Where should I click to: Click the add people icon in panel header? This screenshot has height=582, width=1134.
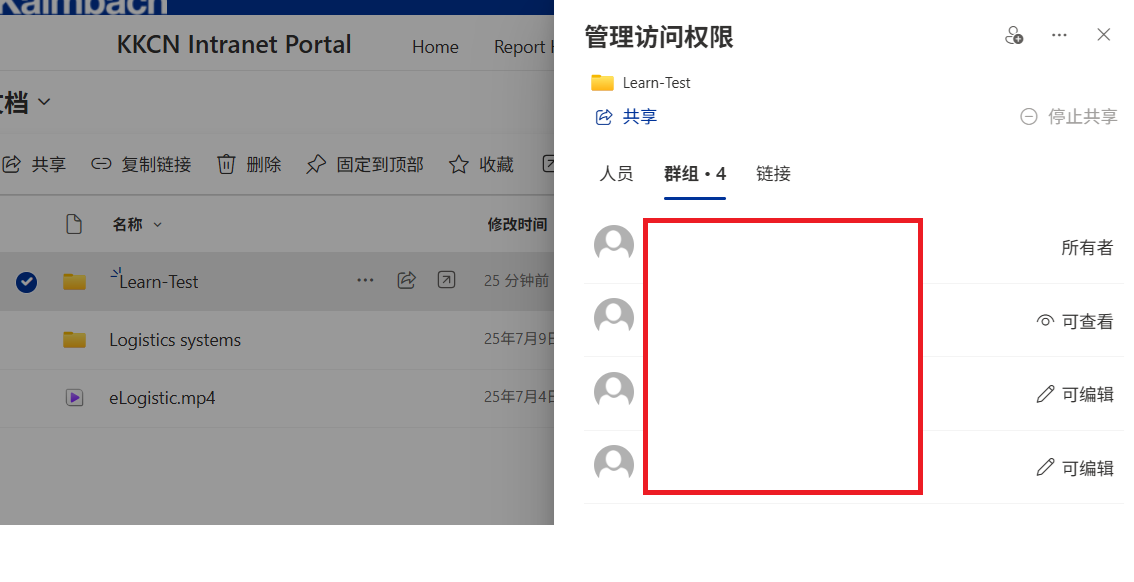[1014, 35]
